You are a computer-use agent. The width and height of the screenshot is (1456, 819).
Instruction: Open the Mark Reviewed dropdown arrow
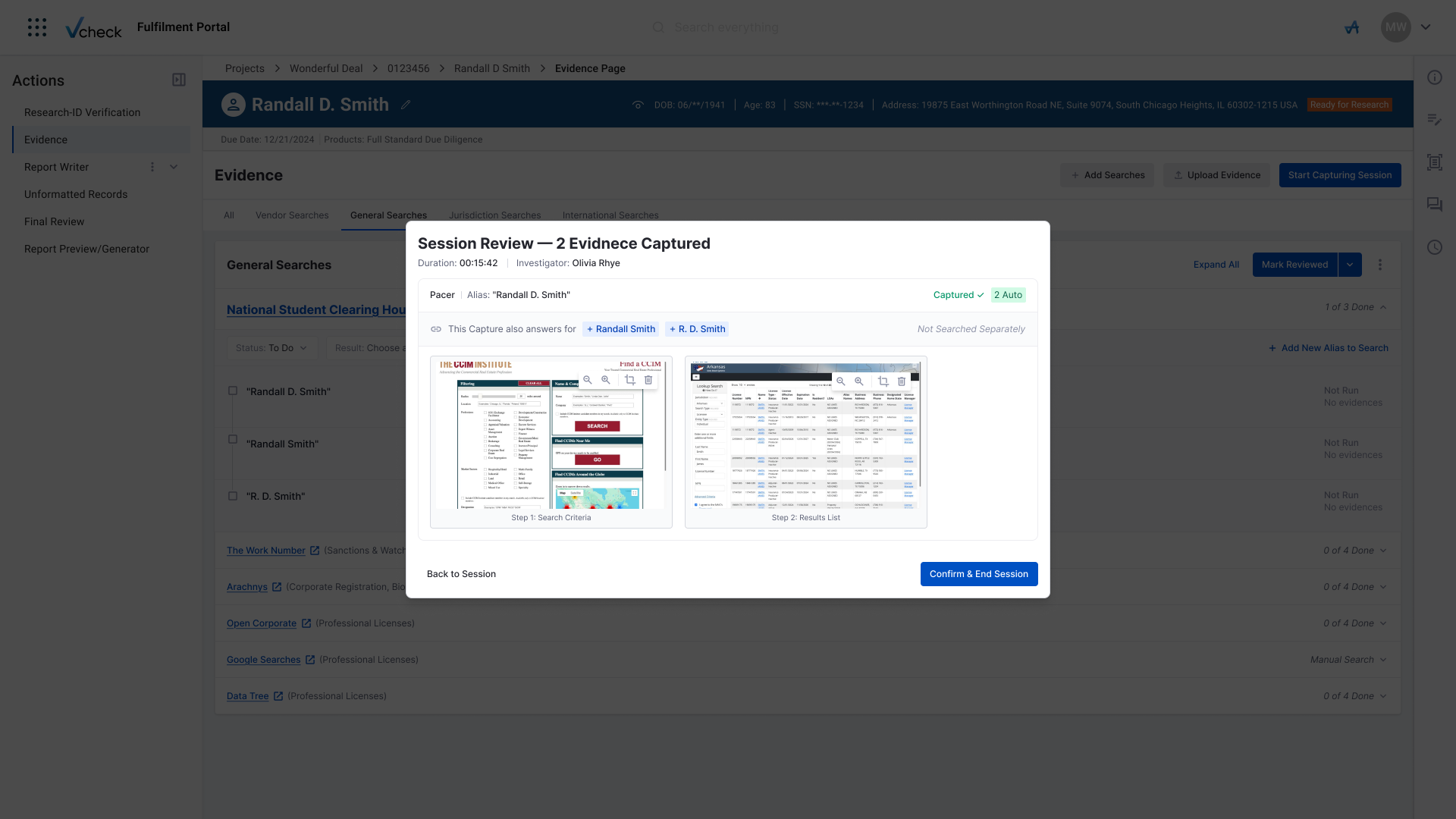coord(1350,265)
